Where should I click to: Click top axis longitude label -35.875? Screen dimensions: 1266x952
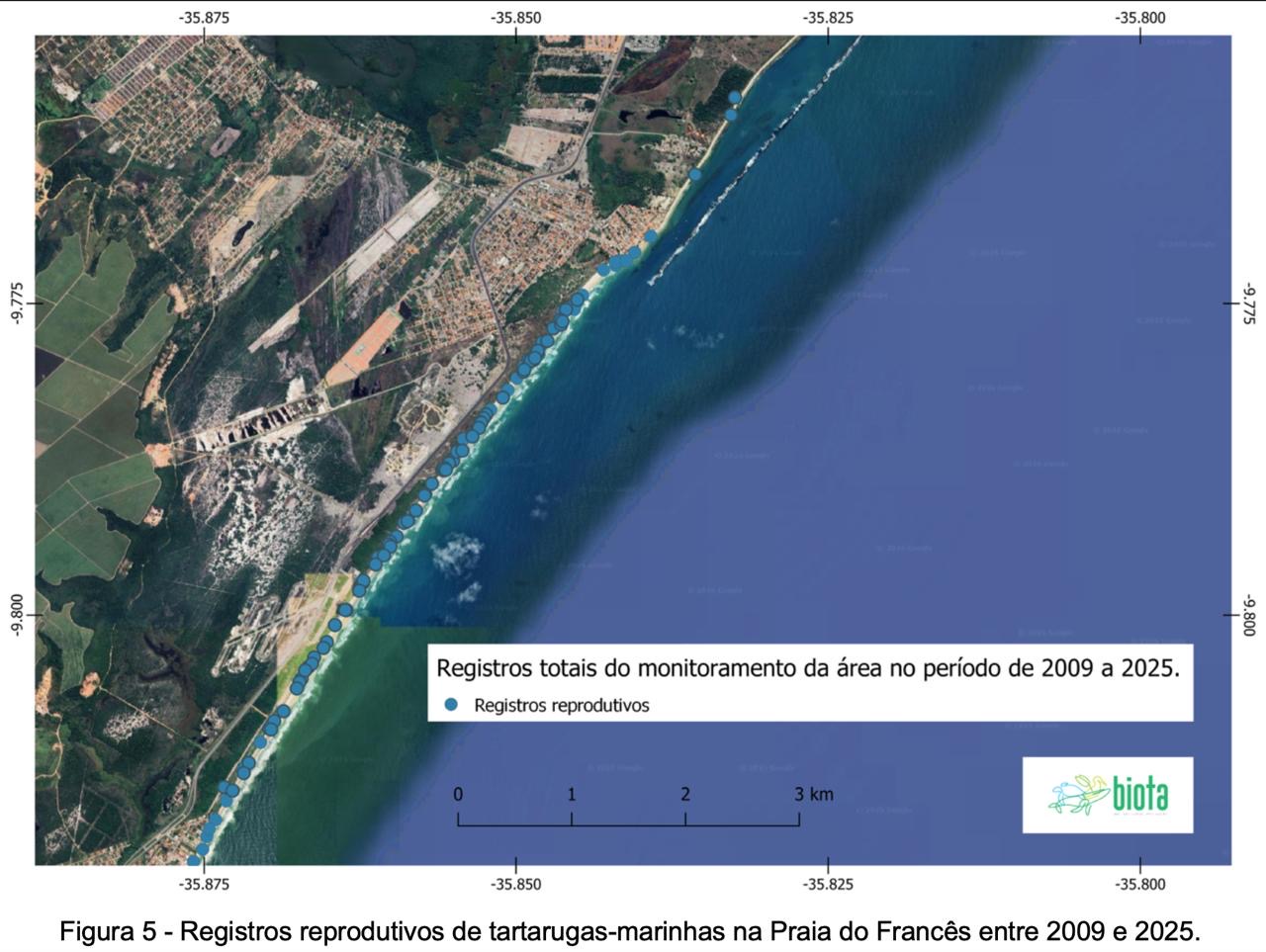click(204, 17)
